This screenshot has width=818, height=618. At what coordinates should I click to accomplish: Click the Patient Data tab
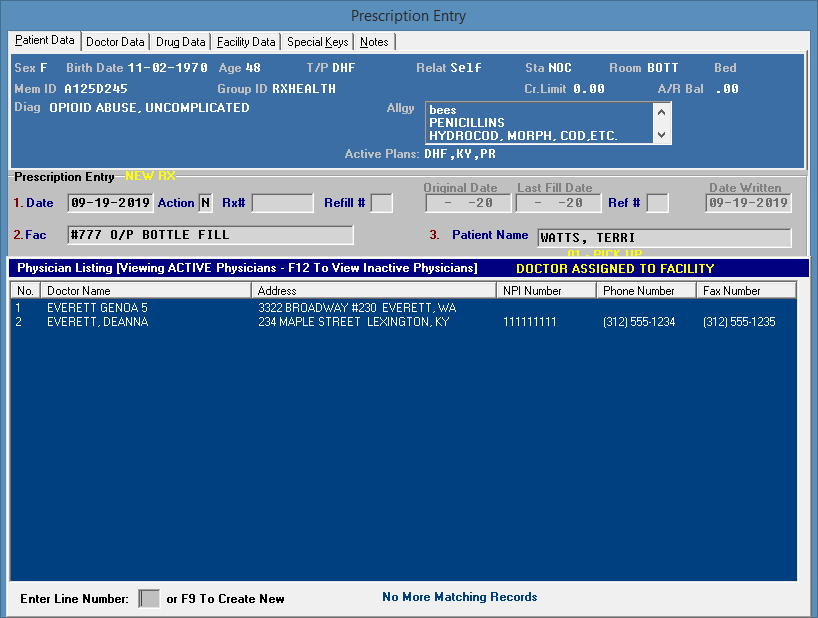[45, 41]
